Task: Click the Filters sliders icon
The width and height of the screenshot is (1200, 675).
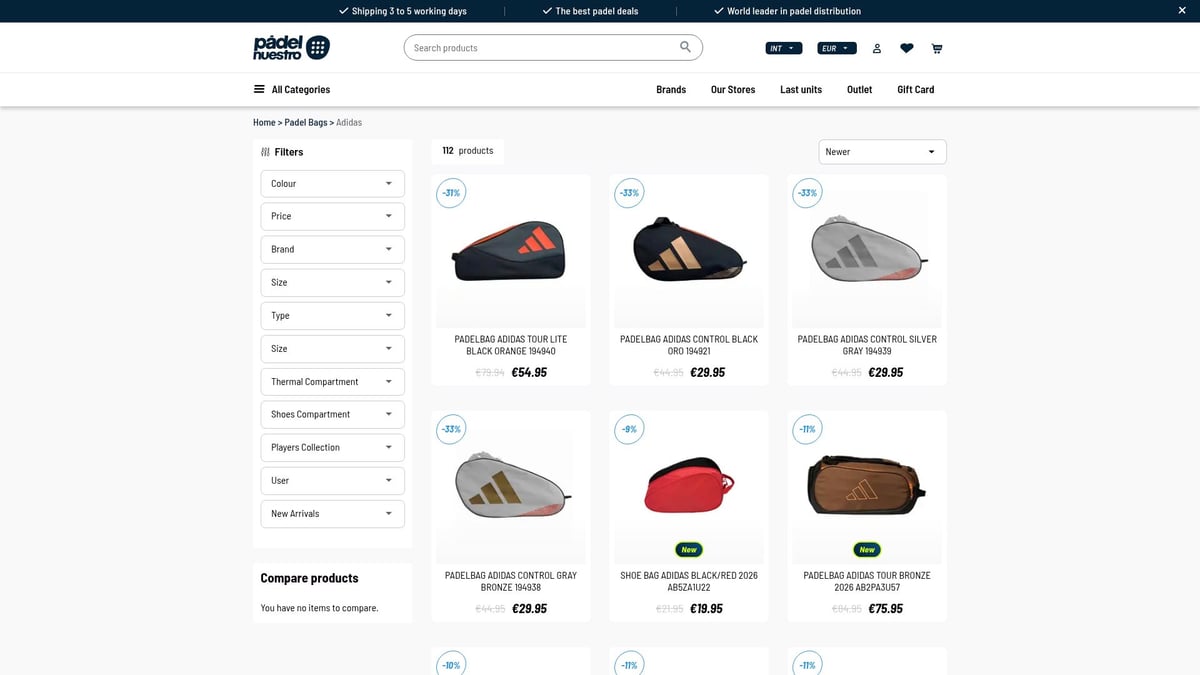Action: 265,152
